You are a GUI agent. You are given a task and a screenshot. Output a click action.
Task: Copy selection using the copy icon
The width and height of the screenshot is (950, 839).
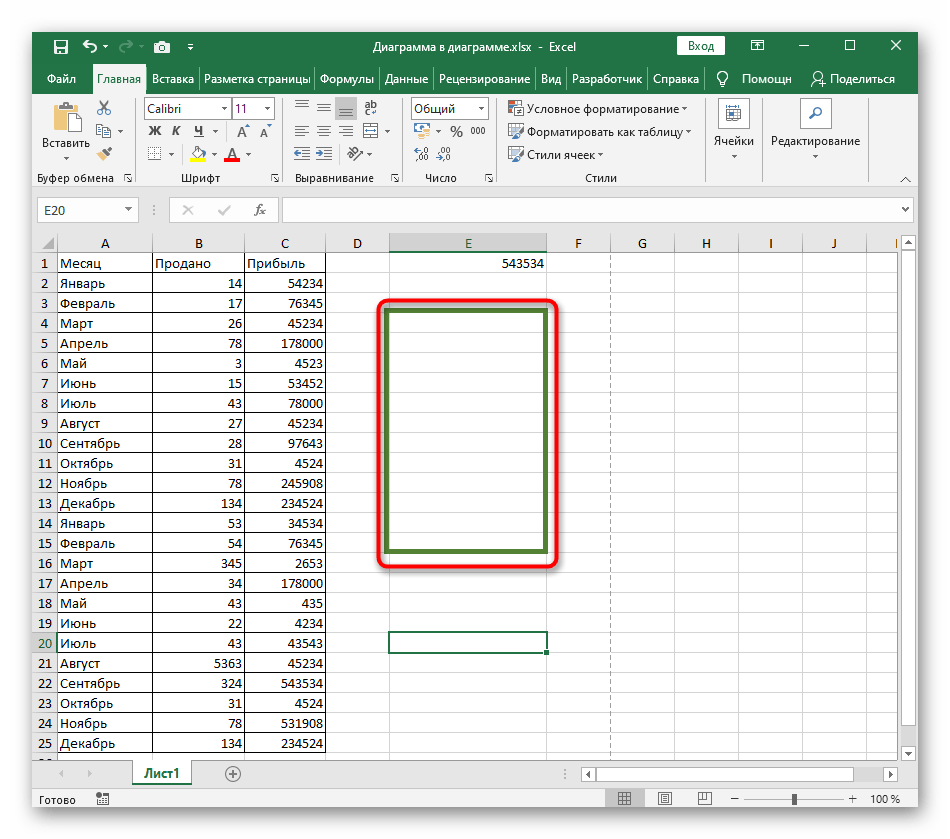[104, 131]
